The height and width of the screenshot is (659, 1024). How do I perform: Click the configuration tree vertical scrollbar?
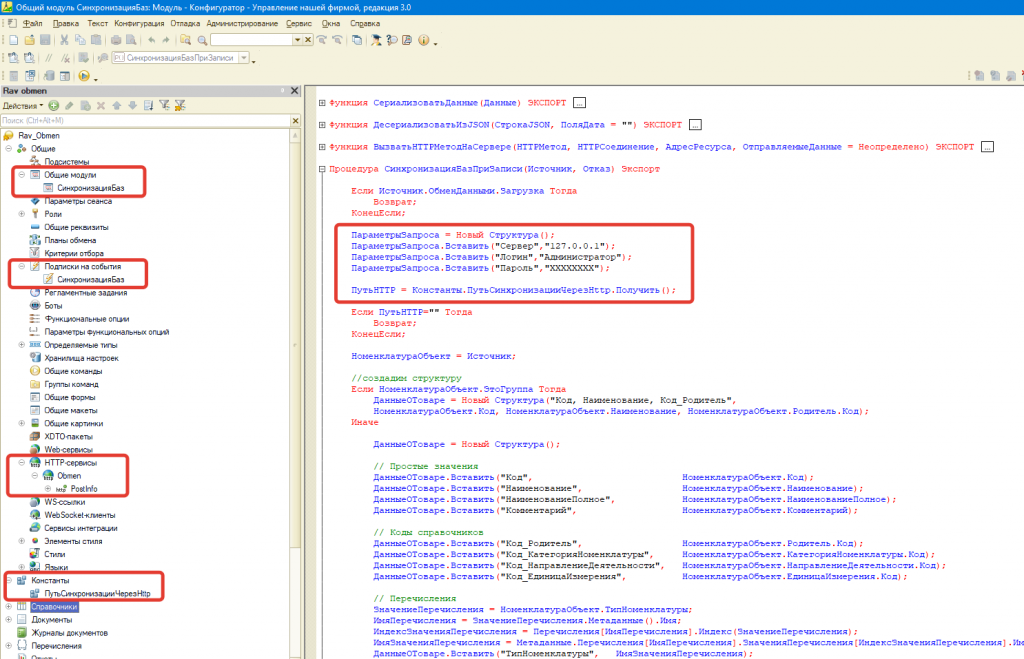coord(295,392)
